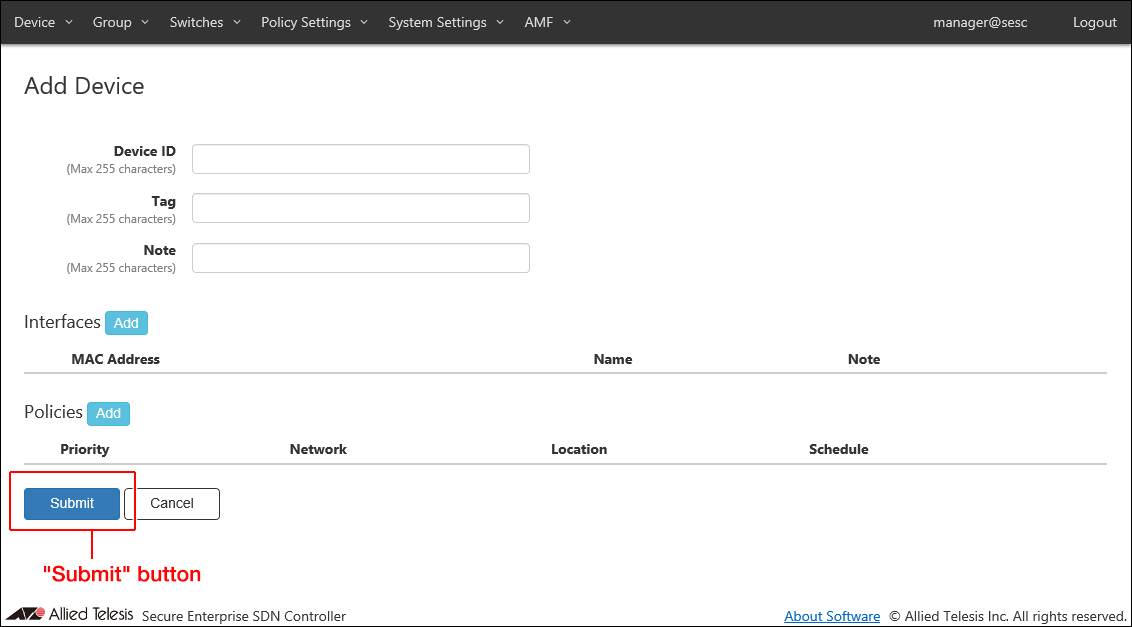Open the System Settings menu

tap(446, 22)
